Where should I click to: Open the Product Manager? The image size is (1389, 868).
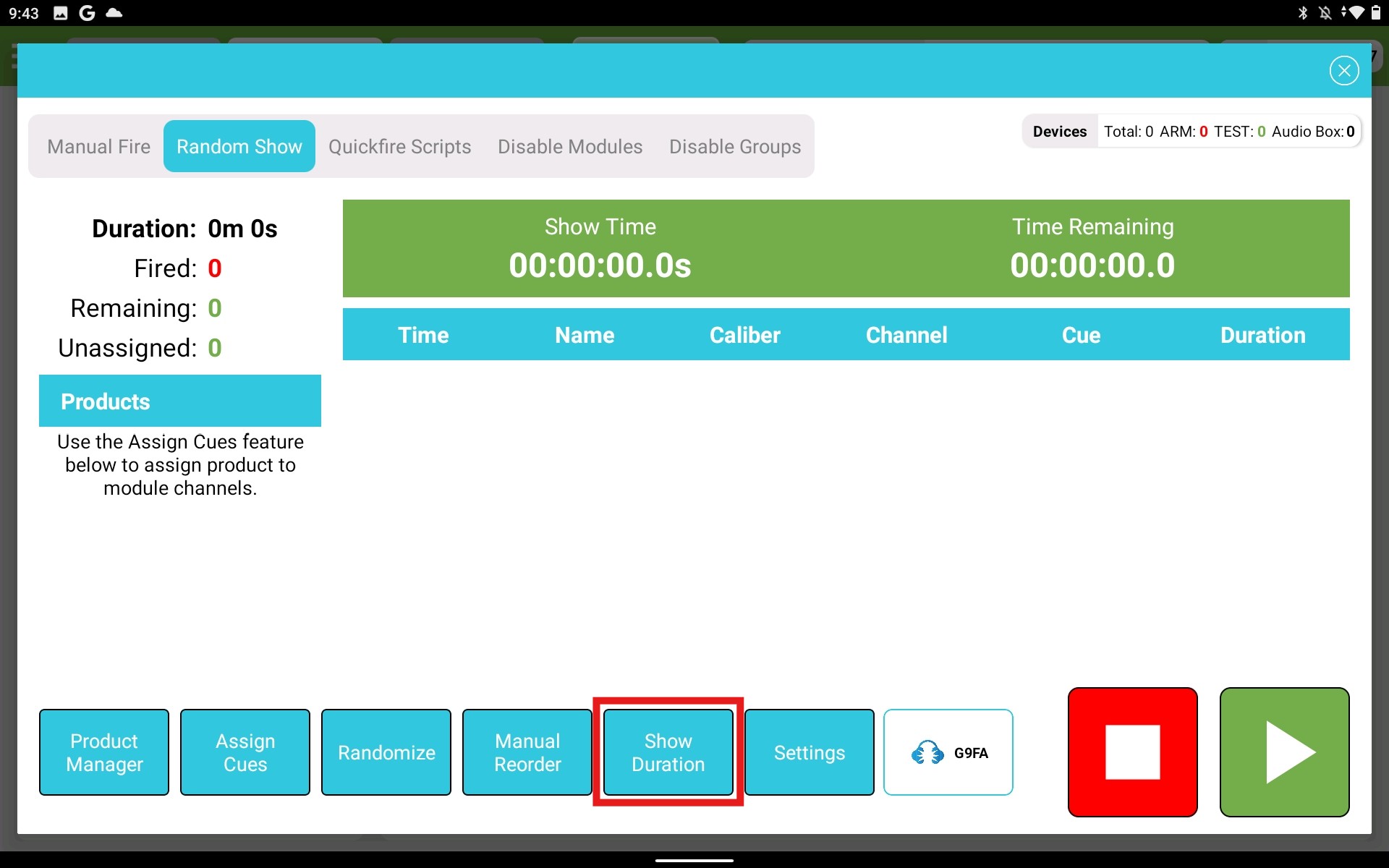(x=103, y=752)
